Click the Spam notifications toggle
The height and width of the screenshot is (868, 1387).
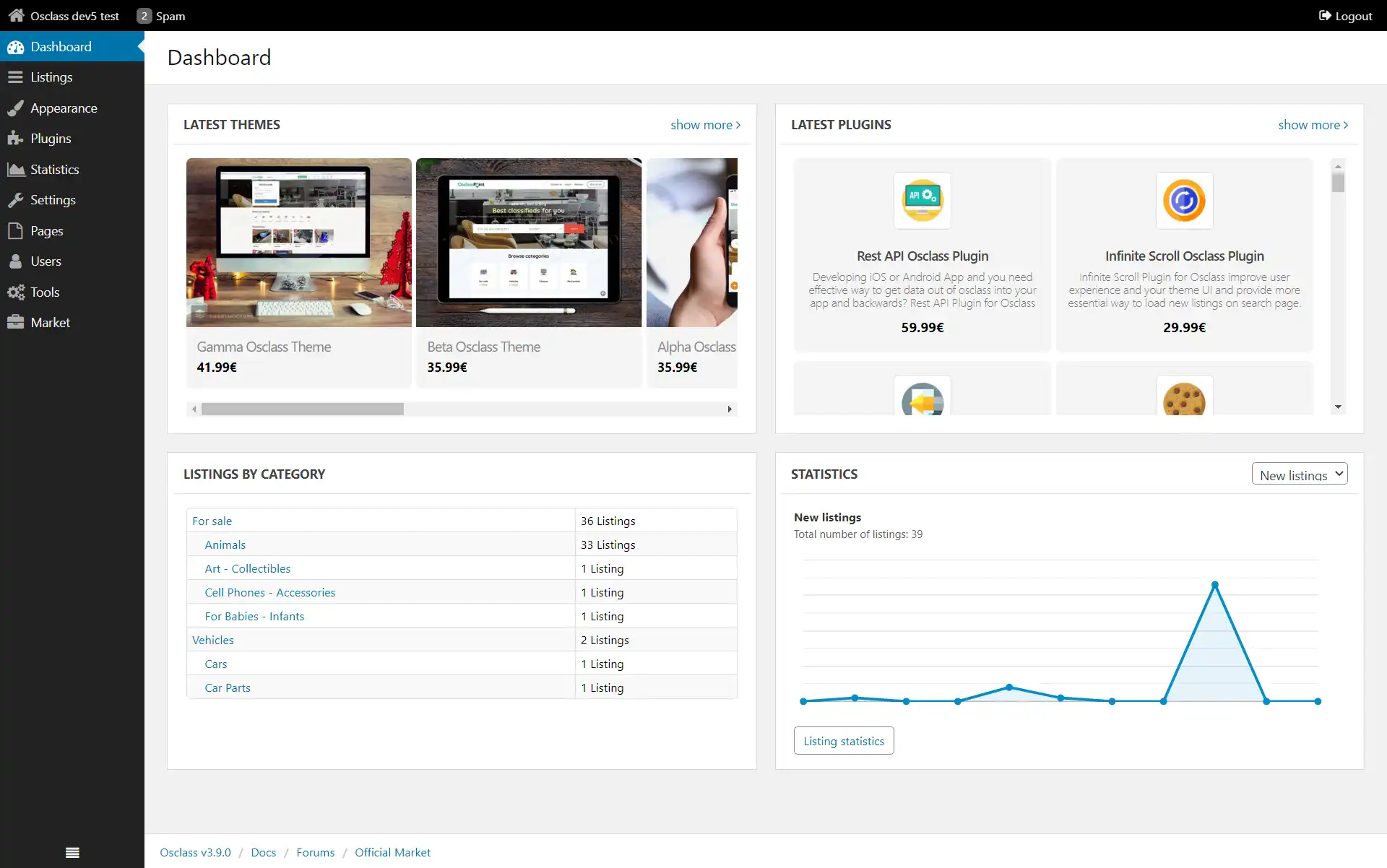(159, 15)
